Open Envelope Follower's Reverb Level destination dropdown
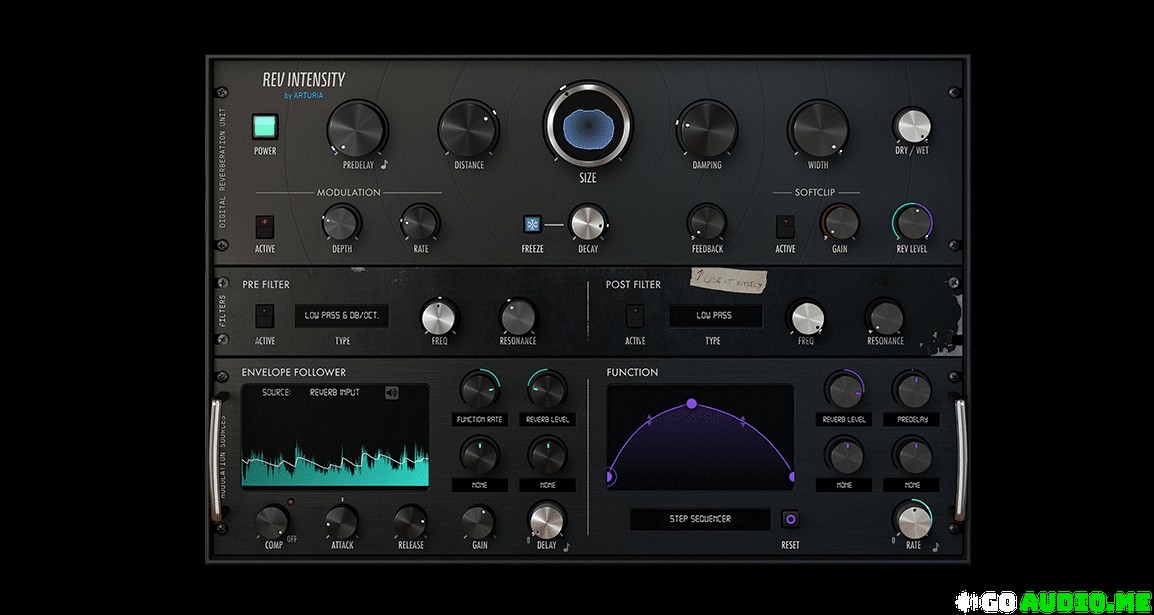The image size is (1154, 615). click(547, 419)
